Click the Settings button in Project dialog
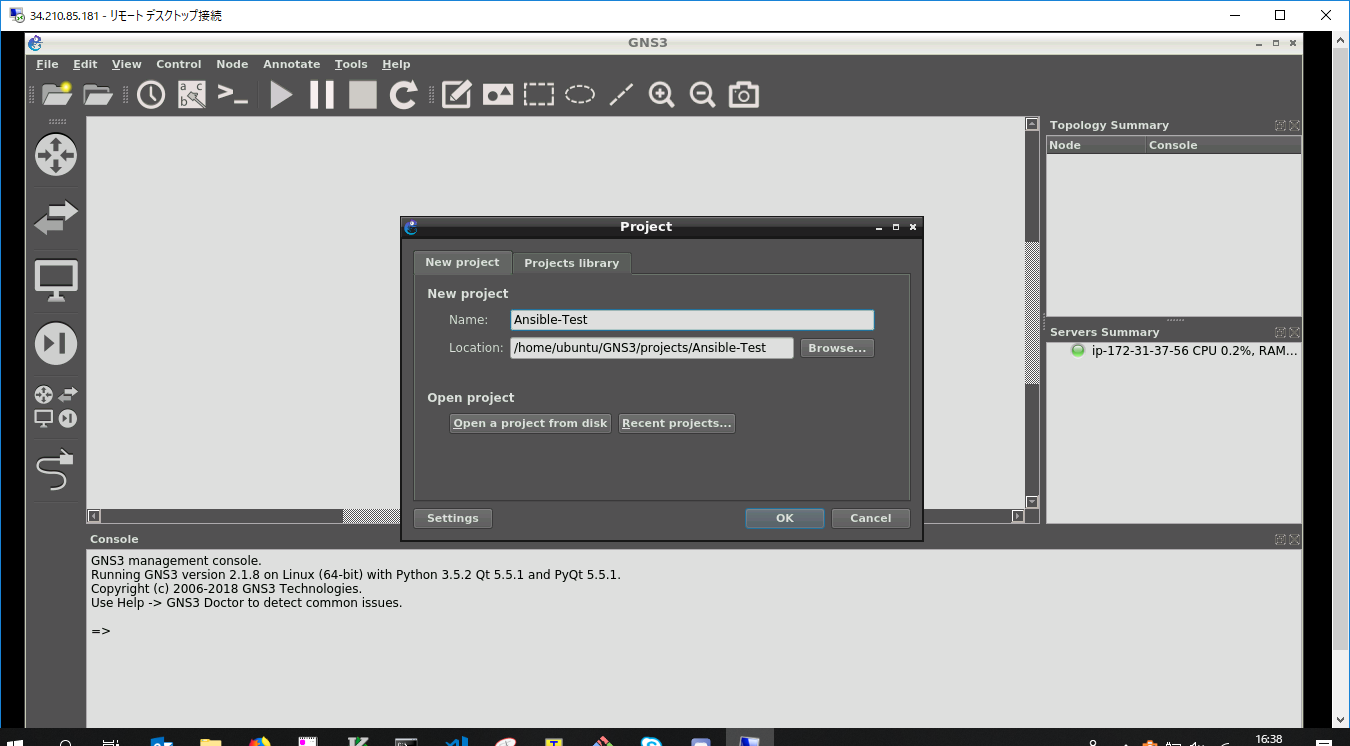This screenshot has width=1350, height=746. (x=453, y=518)
